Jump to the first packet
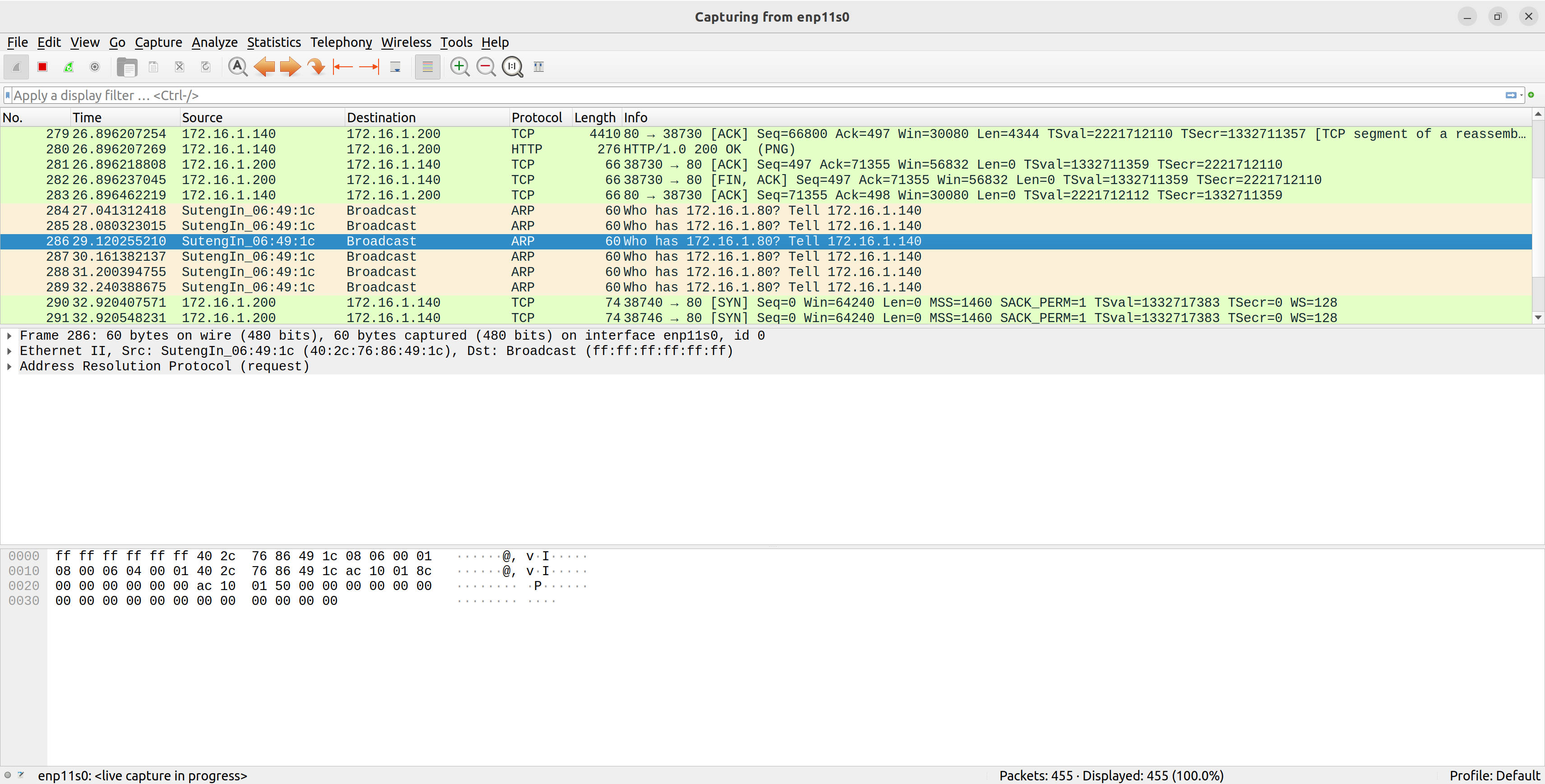The height and width of the screenshot is (784, 1545). (342, 66)
